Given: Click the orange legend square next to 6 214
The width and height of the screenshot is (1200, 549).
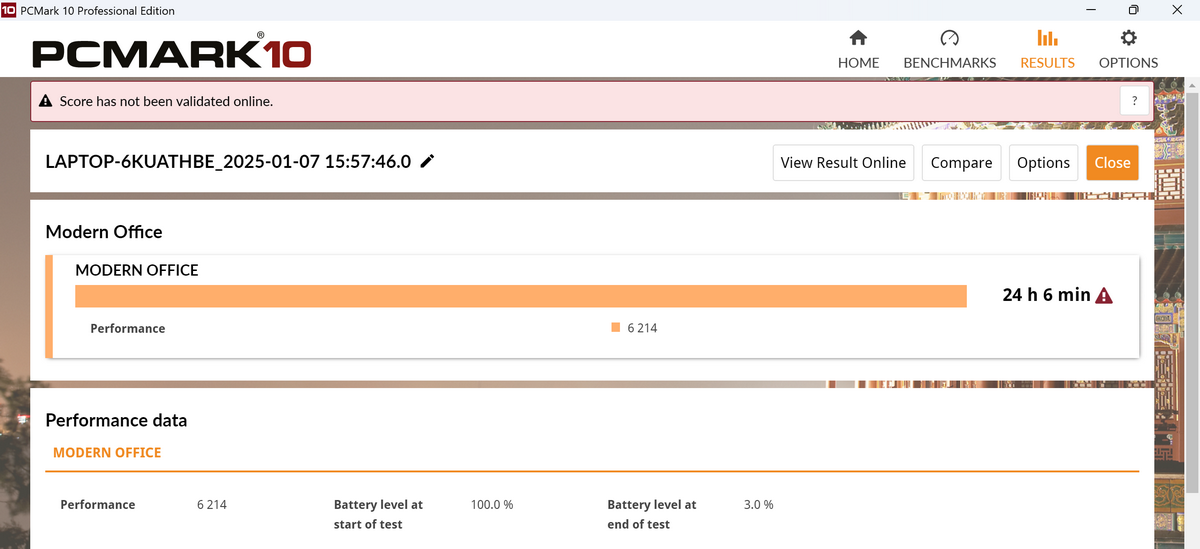Looking at the screenshot, I should pos(616,327).
